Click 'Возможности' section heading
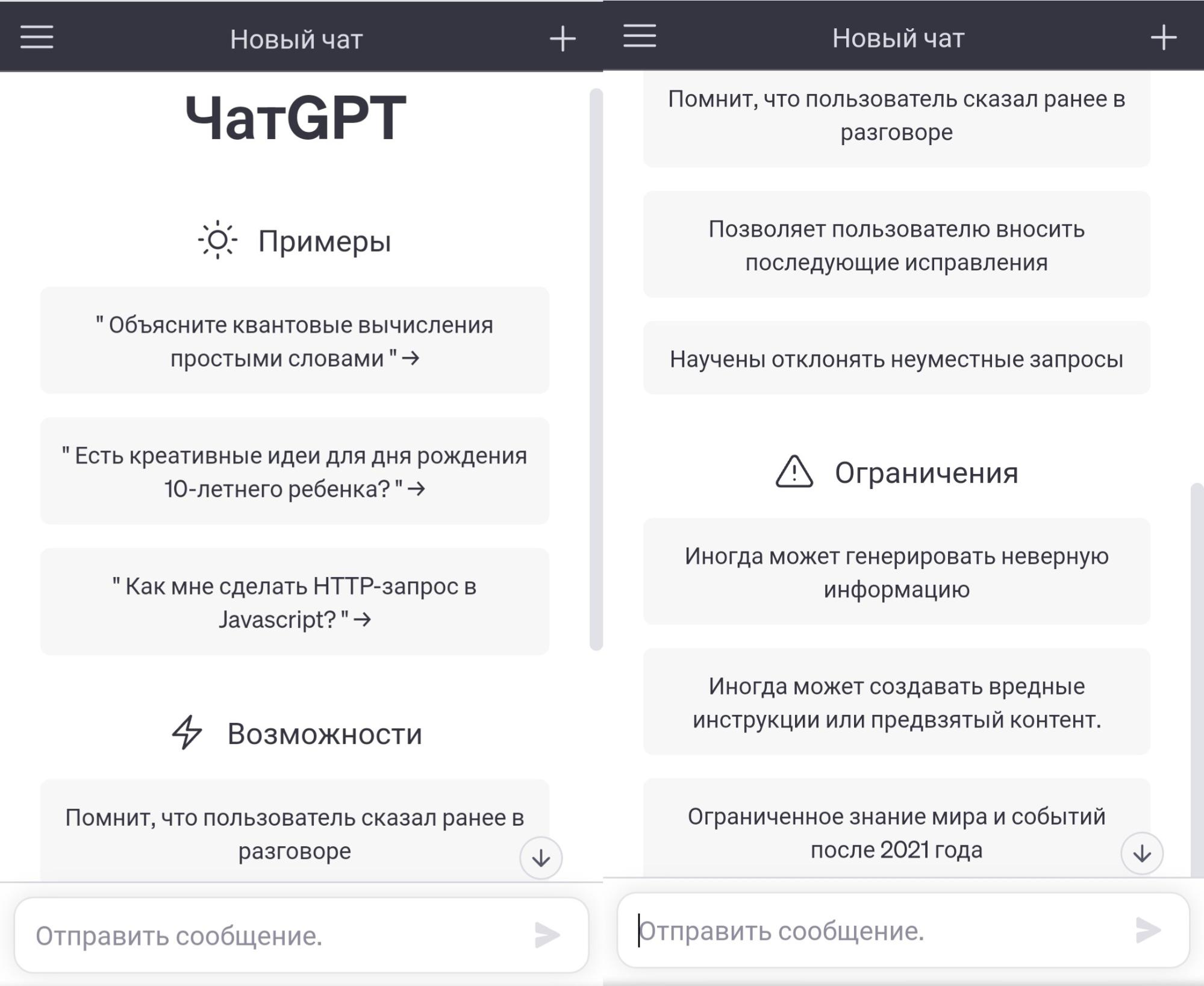Viewport: 1204px width, 986px height. (325, 734)
